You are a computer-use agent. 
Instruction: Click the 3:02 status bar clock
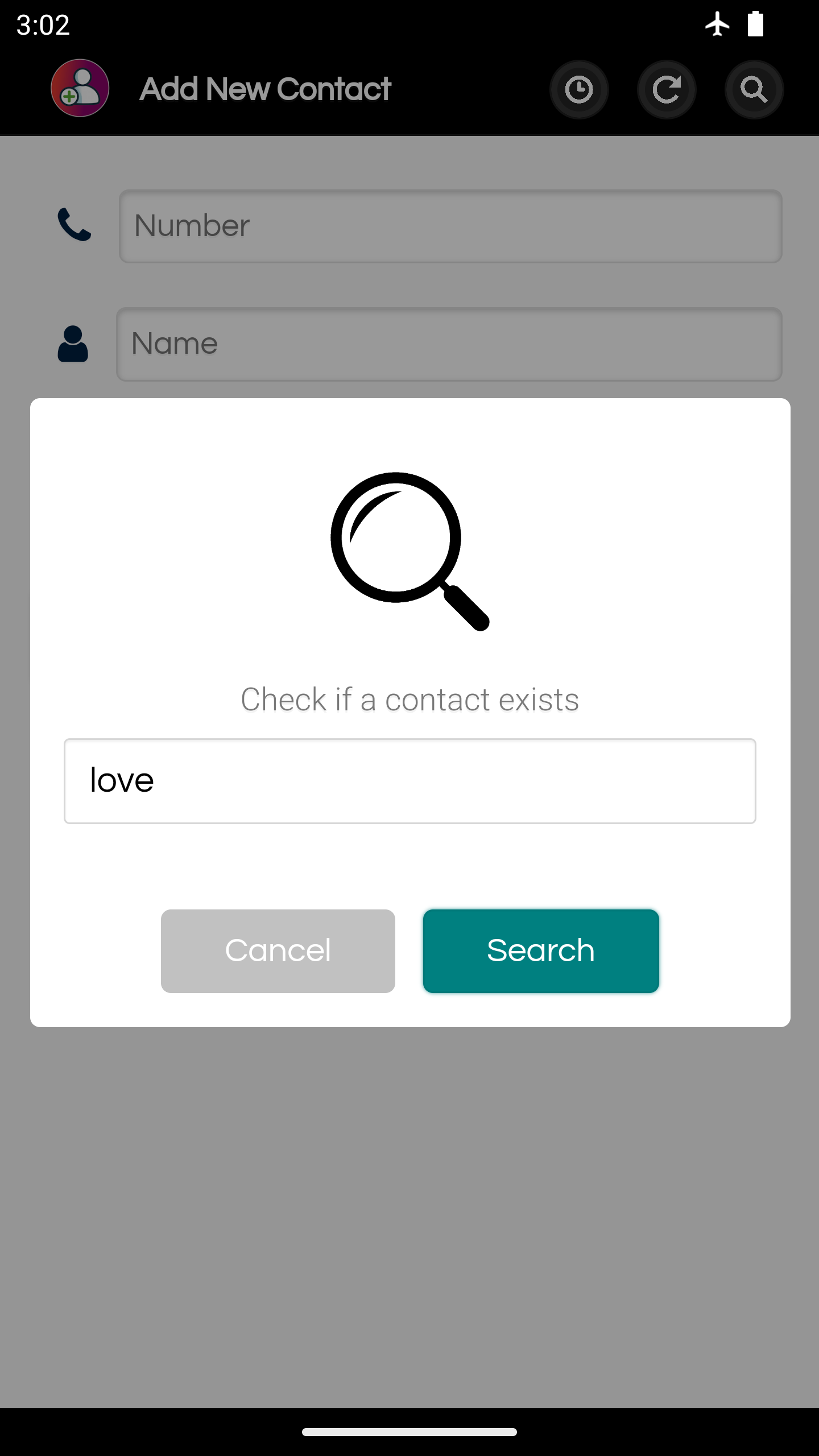click(43, 25)
